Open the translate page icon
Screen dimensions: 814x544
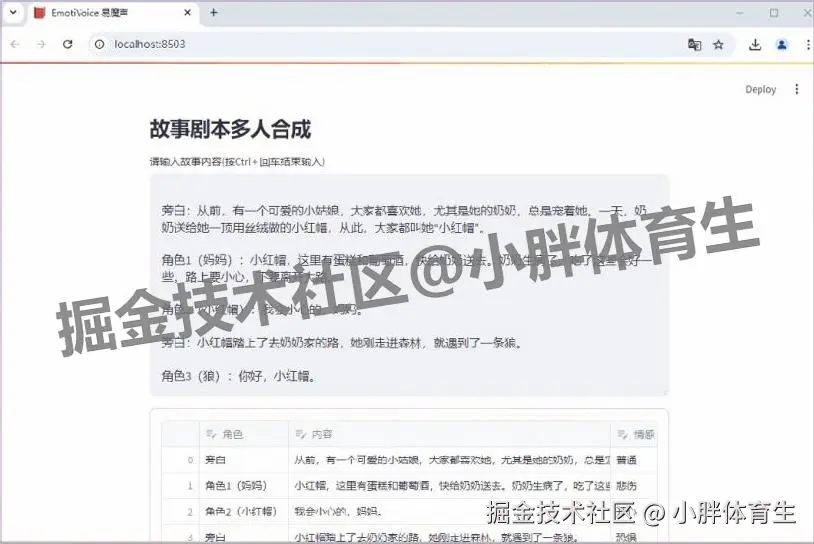tap(694, 45)
